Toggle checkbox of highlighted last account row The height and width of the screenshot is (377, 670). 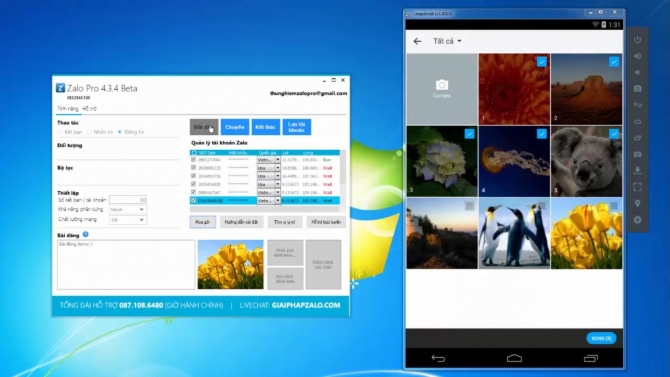tap(194, 200)
